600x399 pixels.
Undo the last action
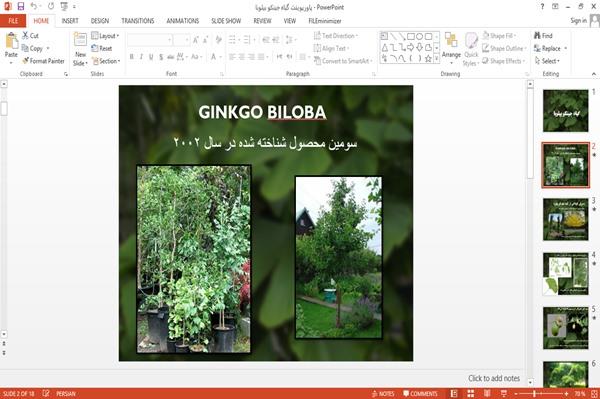(34, 7)
